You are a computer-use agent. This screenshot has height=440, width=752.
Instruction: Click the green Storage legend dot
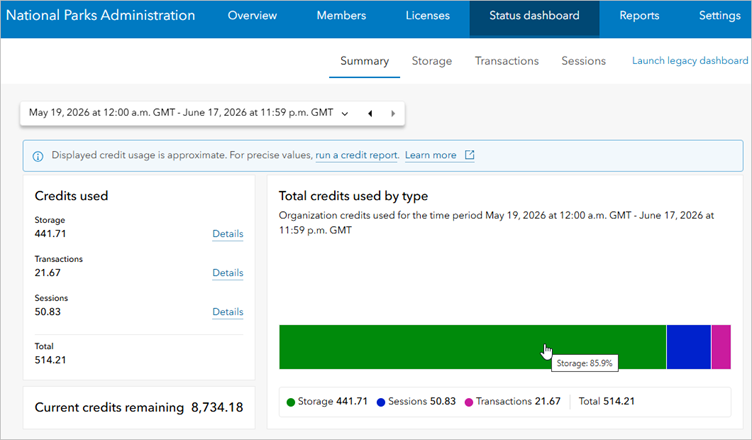[291, 402]
